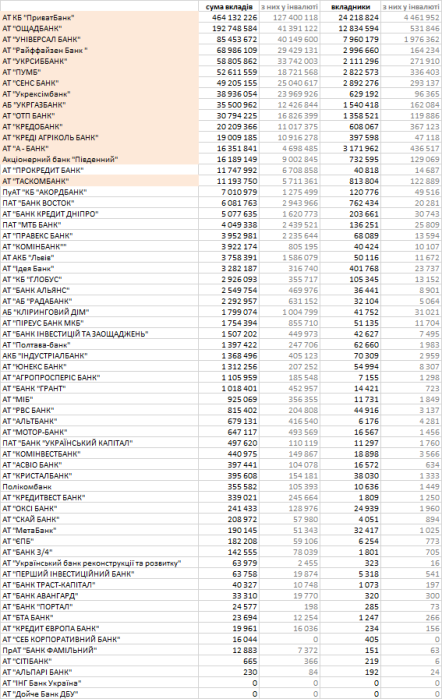The image size is (442, 699).
Task: Select the 'сума вкладів' column header
Action: click(x=229, y=7)
